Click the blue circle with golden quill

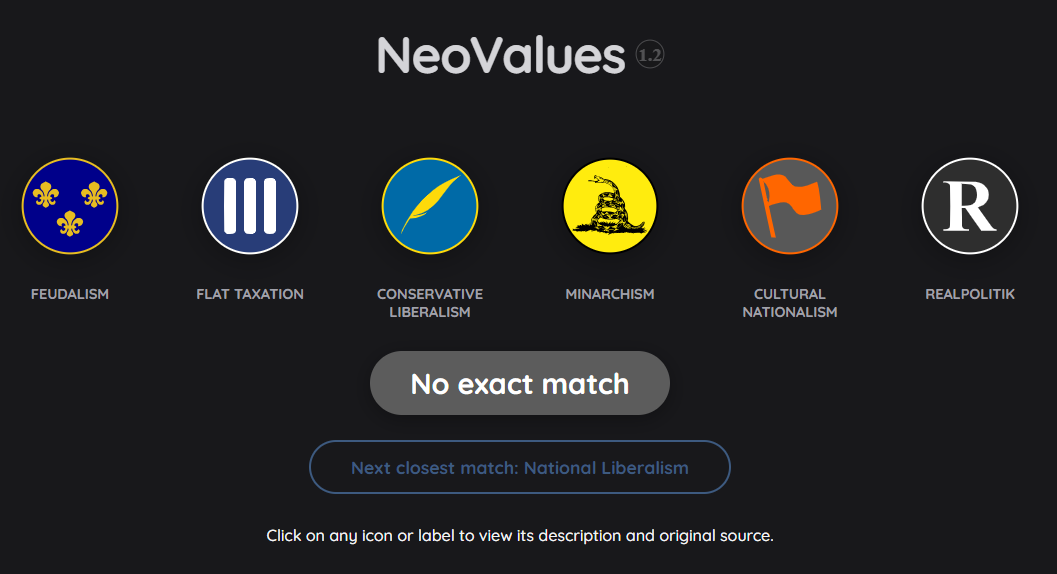[x=430, y=206]
